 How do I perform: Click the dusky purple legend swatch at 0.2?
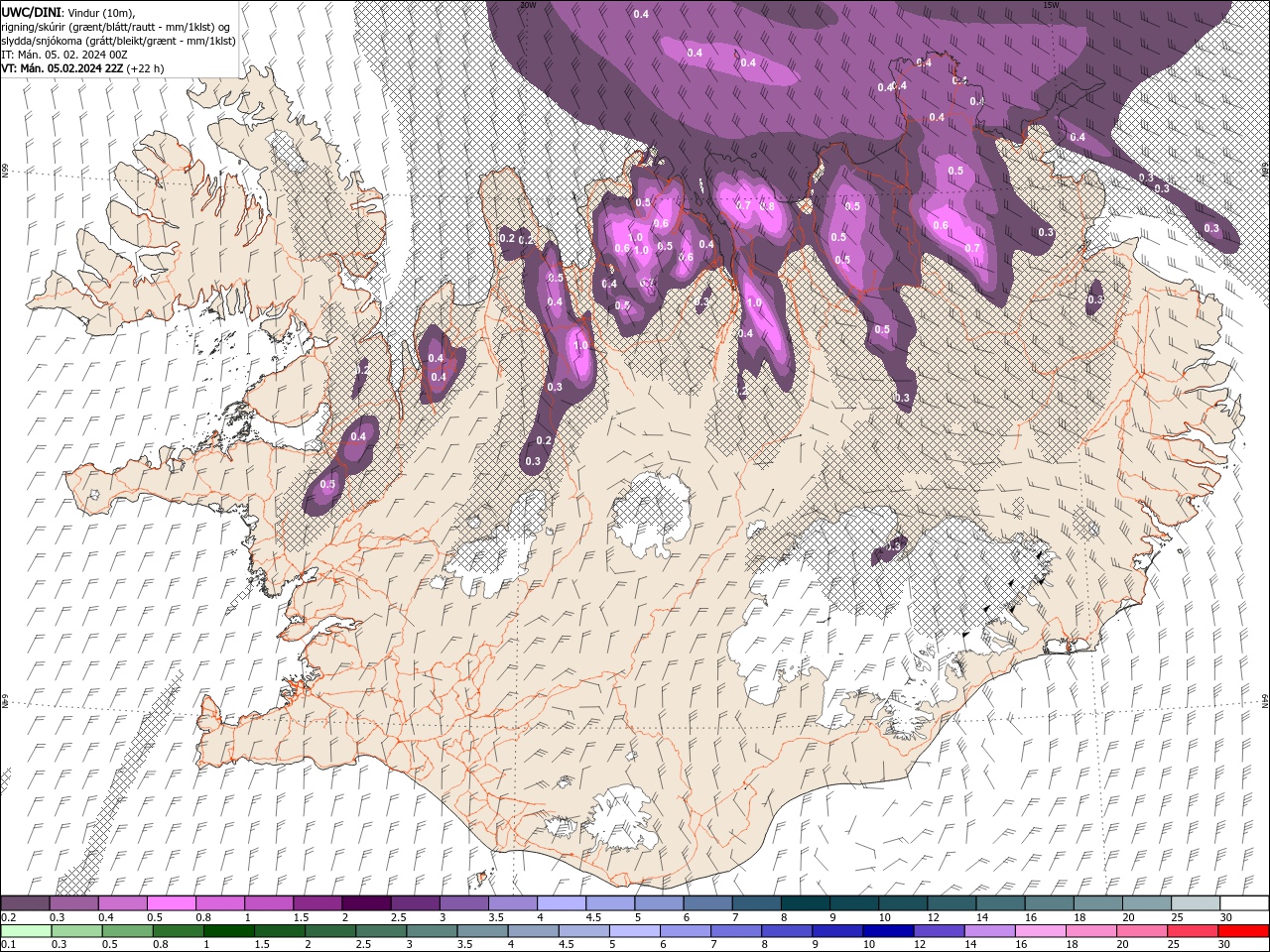tap(25, 903)
